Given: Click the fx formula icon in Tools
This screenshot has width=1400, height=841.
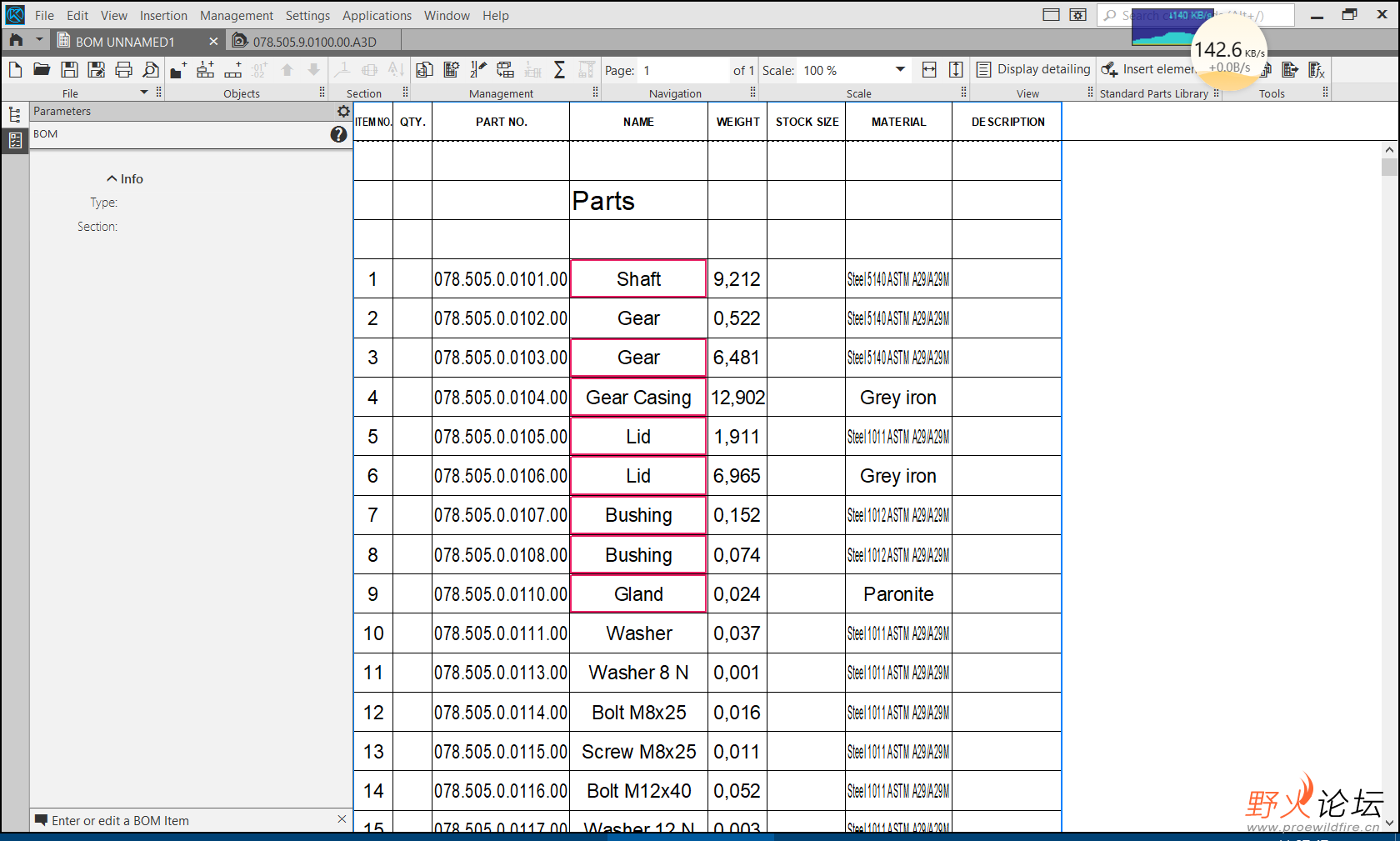Looking at the screenshot, I should 1317,70.
